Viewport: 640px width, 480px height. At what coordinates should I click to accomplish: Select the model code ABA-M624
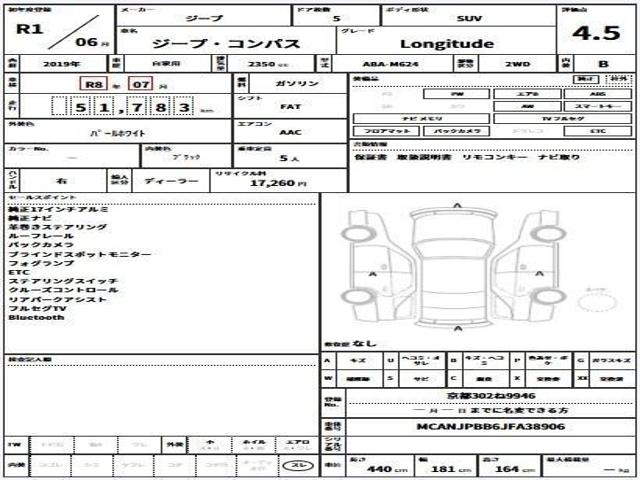pyautogui.click(x=391, y=64)
